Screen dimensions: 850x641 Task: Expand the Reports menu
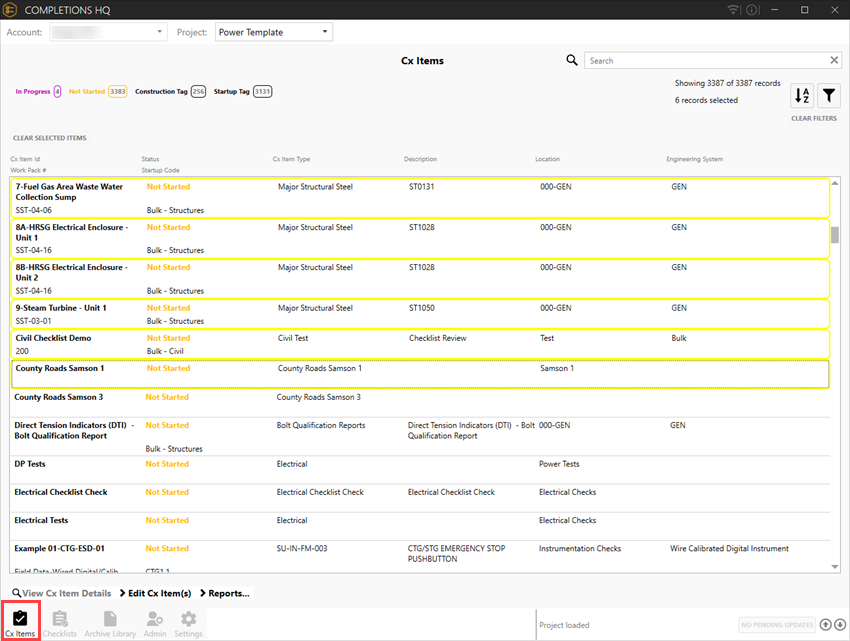coord(225,593)
